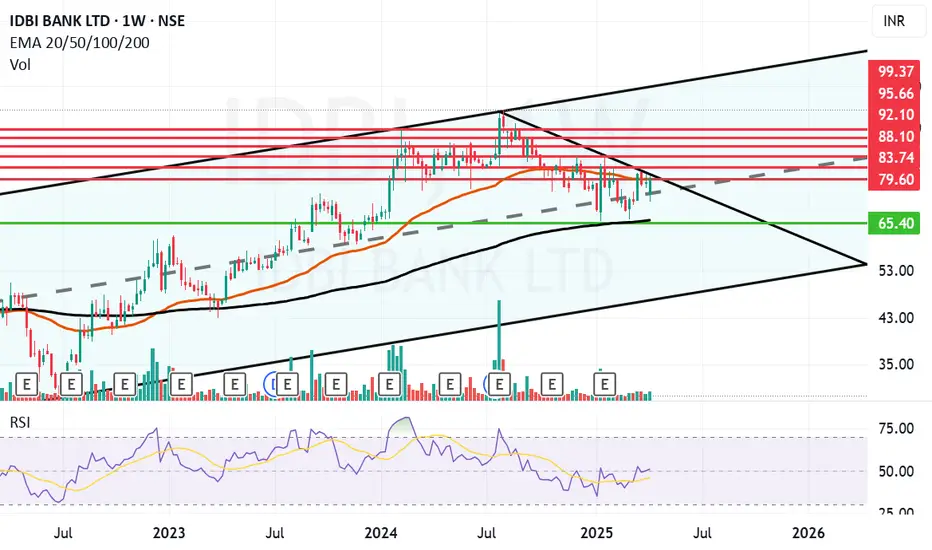Click the 83.74 red price label

(896, 158)
